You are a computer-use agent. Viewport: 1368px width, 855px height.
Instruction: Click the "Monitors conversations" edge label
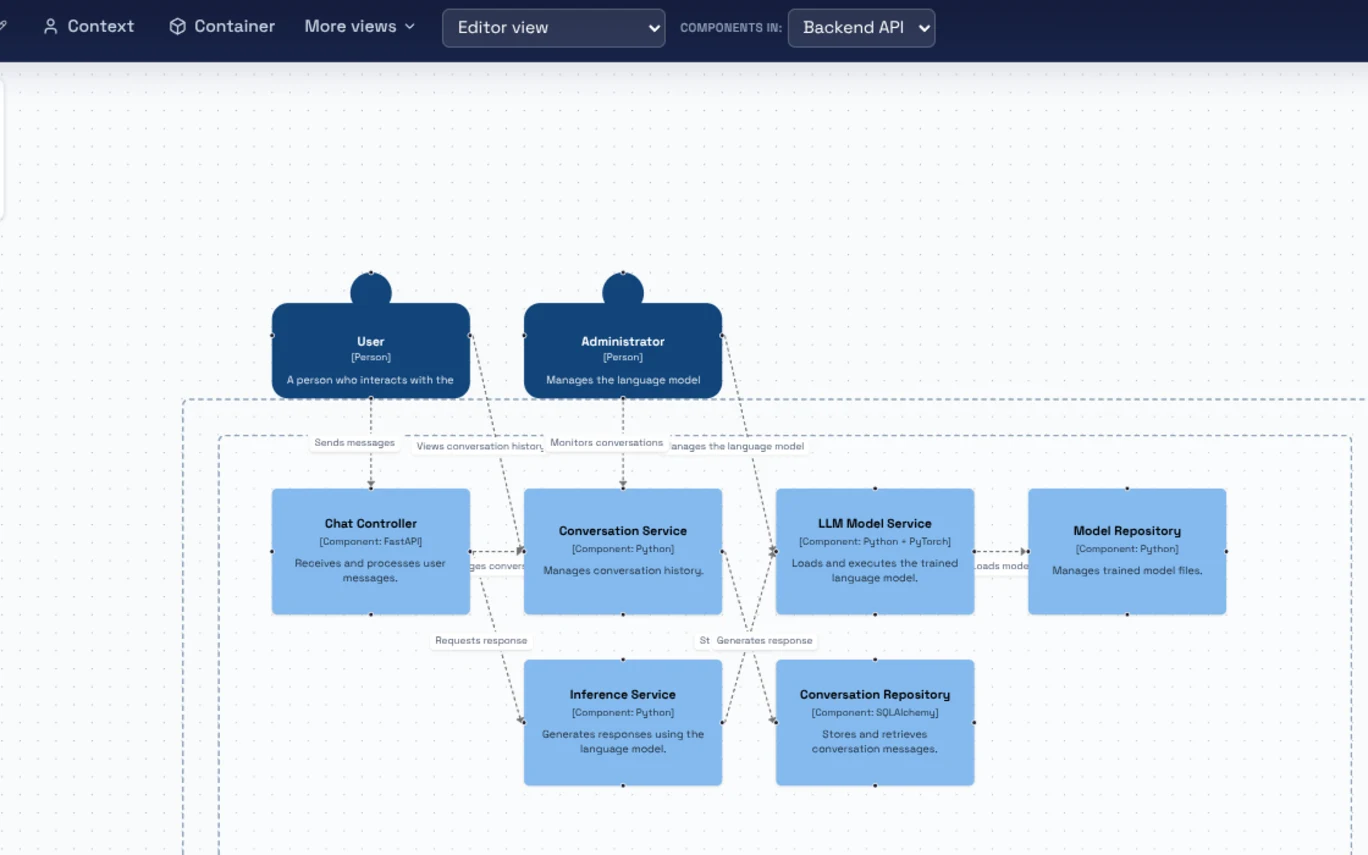coord(606,443)
